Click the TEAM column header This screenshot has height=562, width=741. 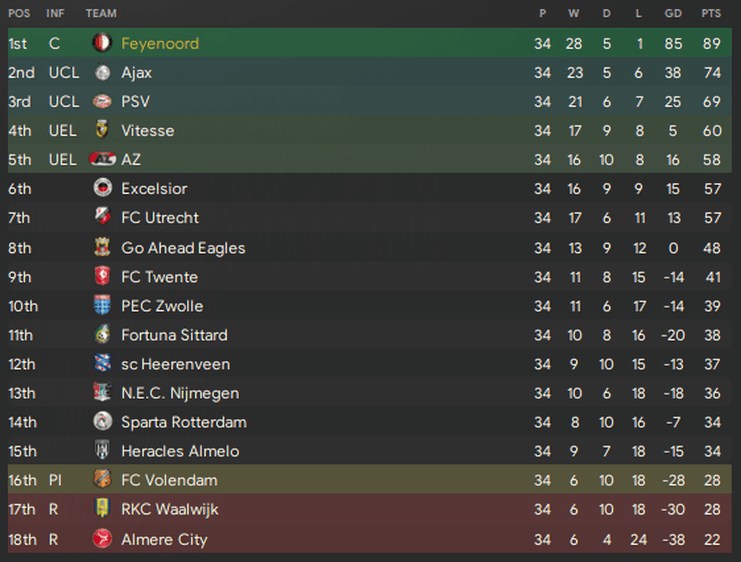point(101,13)
